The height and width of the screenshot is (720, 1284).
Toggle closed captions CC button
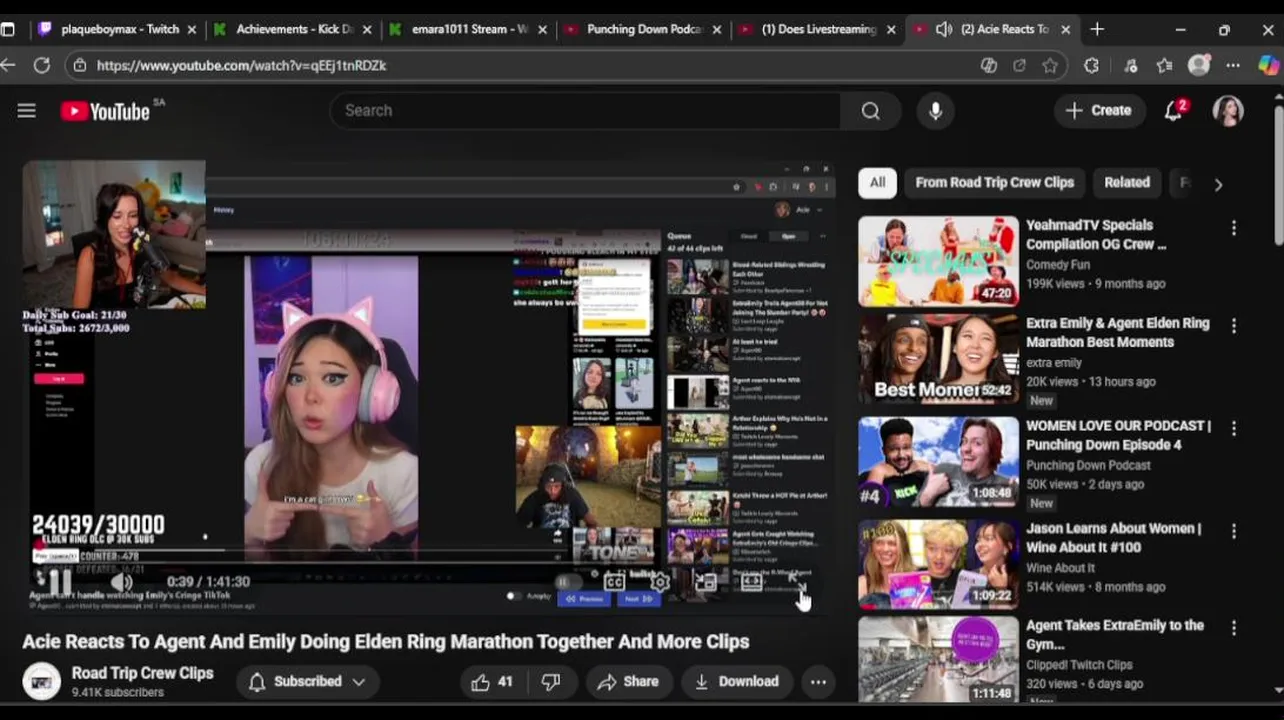coord(614,582)
